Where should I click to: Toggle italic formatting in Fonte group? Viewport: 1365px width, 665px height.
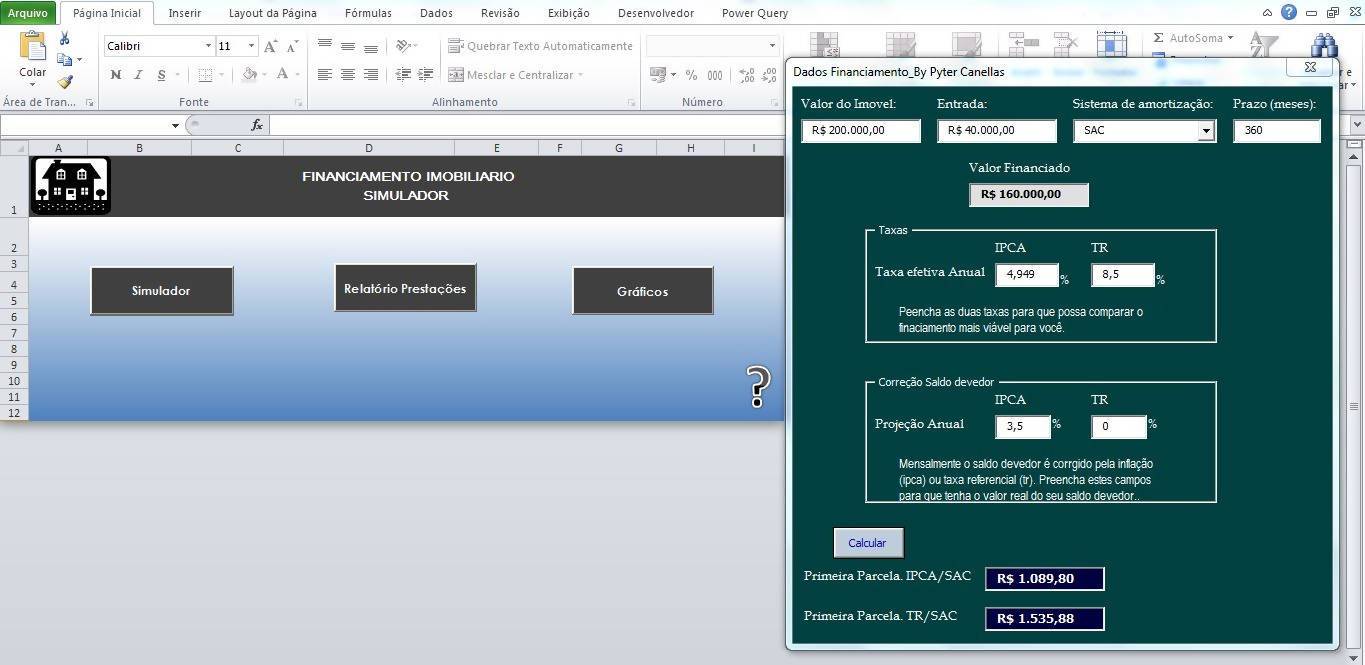pos(138,75)
